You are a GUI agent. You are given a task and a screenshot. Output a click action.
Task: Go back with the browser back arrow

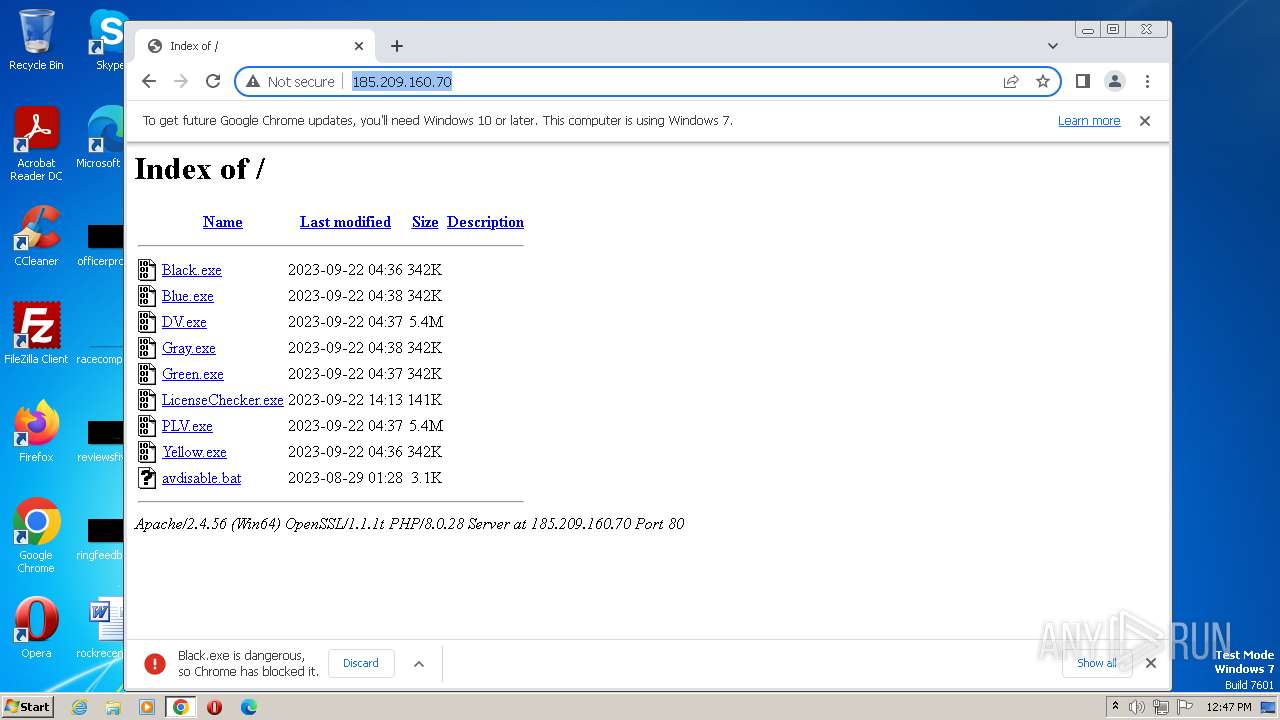coord(149,81)
